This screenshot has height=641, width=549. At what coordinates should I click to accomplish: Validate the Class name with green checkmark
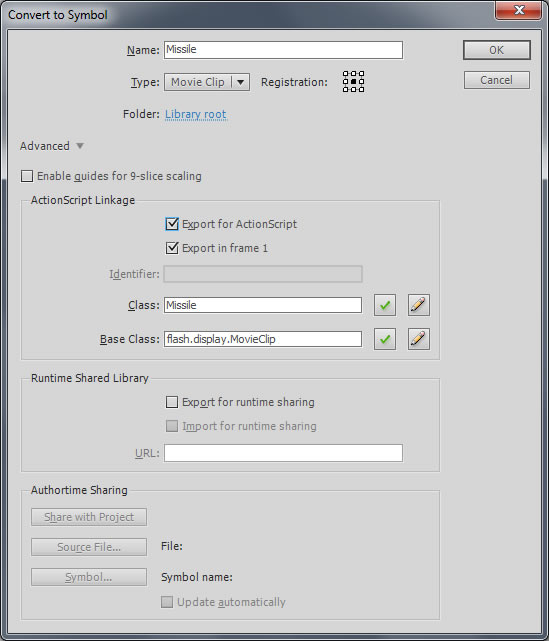385,305
